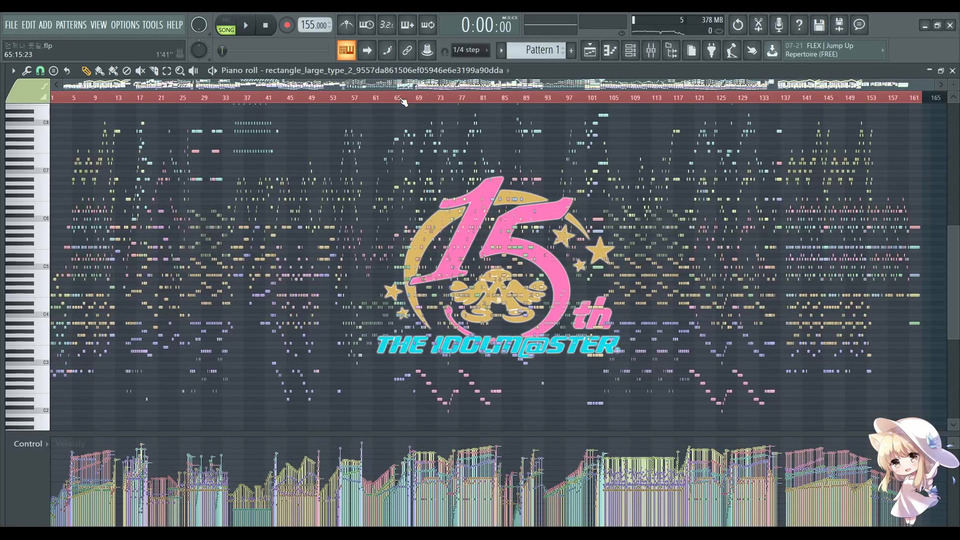
Task: Toggle overdub blend recording
Action: click(407, 25)
